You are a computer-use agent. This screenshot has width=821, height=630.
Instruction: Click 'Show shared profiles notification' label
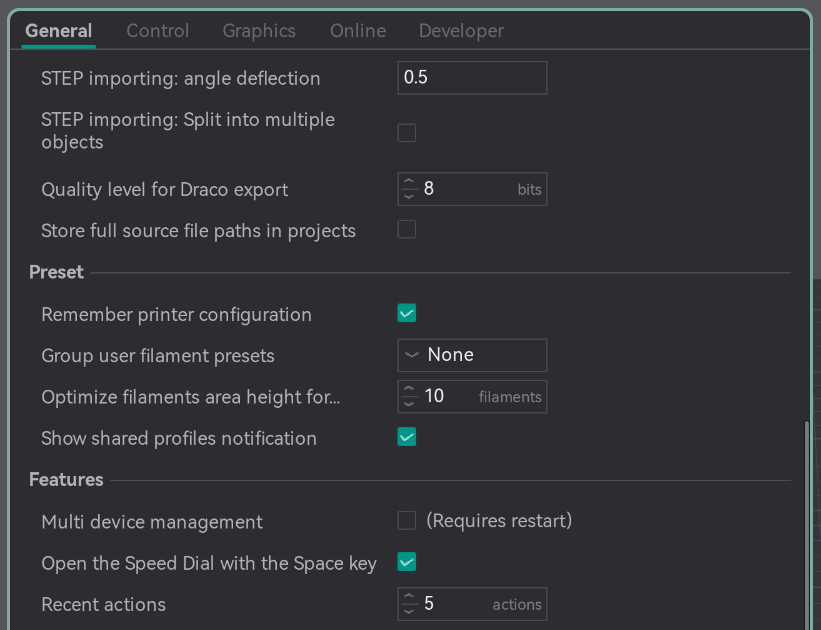click(179, 438)
